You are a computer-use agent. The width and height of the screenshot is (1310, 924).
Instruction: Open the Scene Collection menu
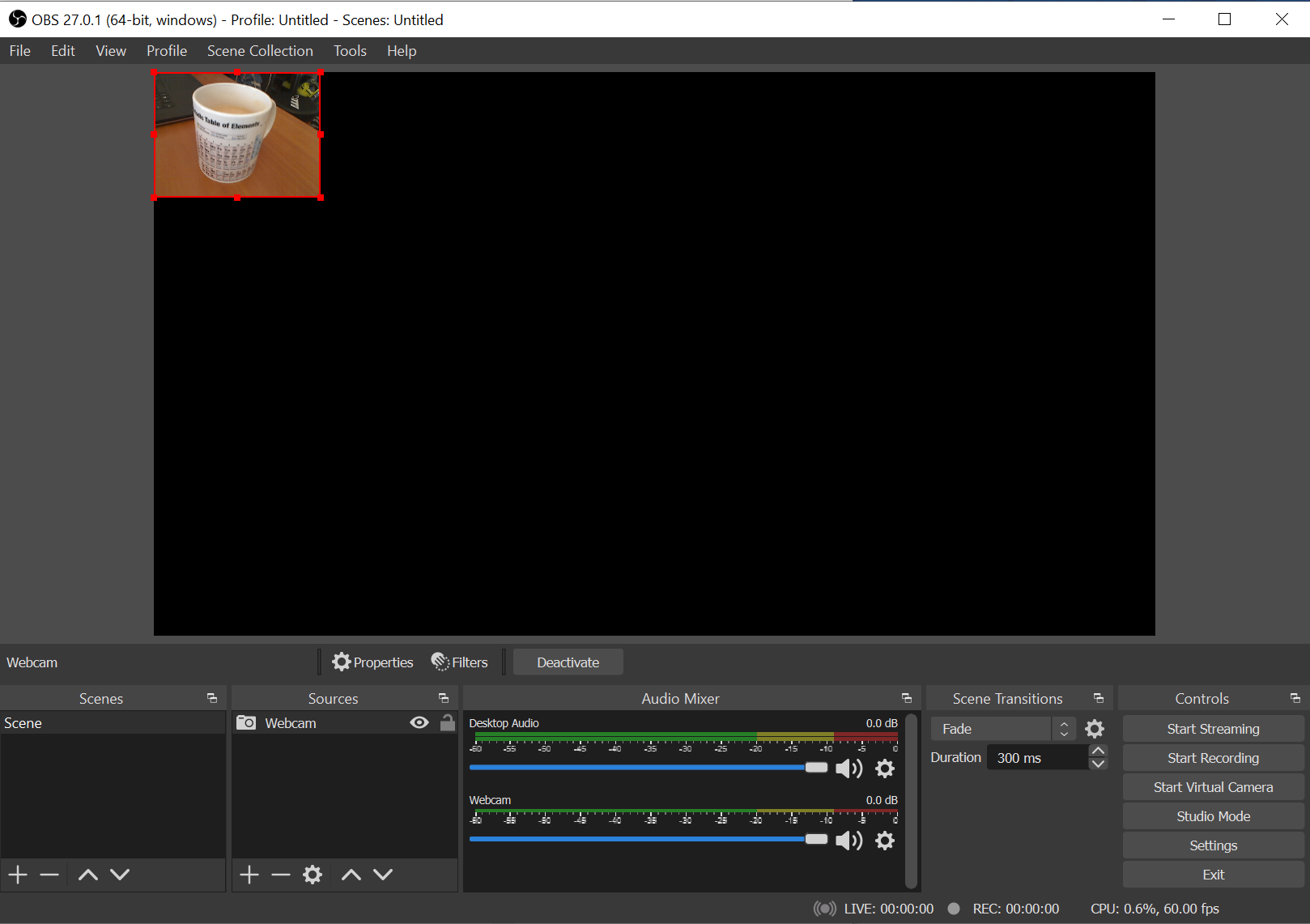(260, 51)
